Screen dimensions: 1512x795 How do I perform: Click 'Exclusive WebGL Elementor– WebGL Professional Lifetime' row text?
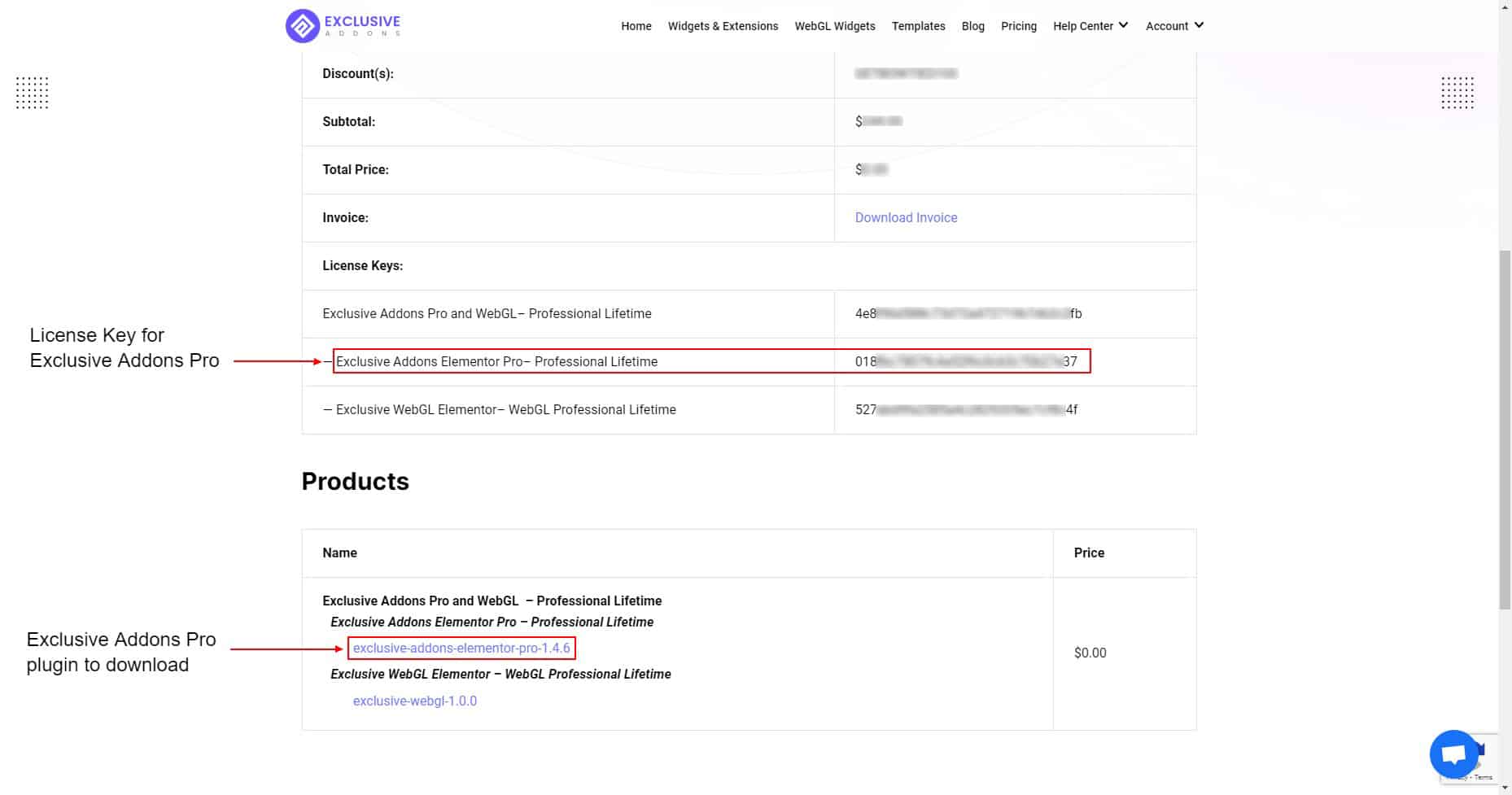click(505, 409)
